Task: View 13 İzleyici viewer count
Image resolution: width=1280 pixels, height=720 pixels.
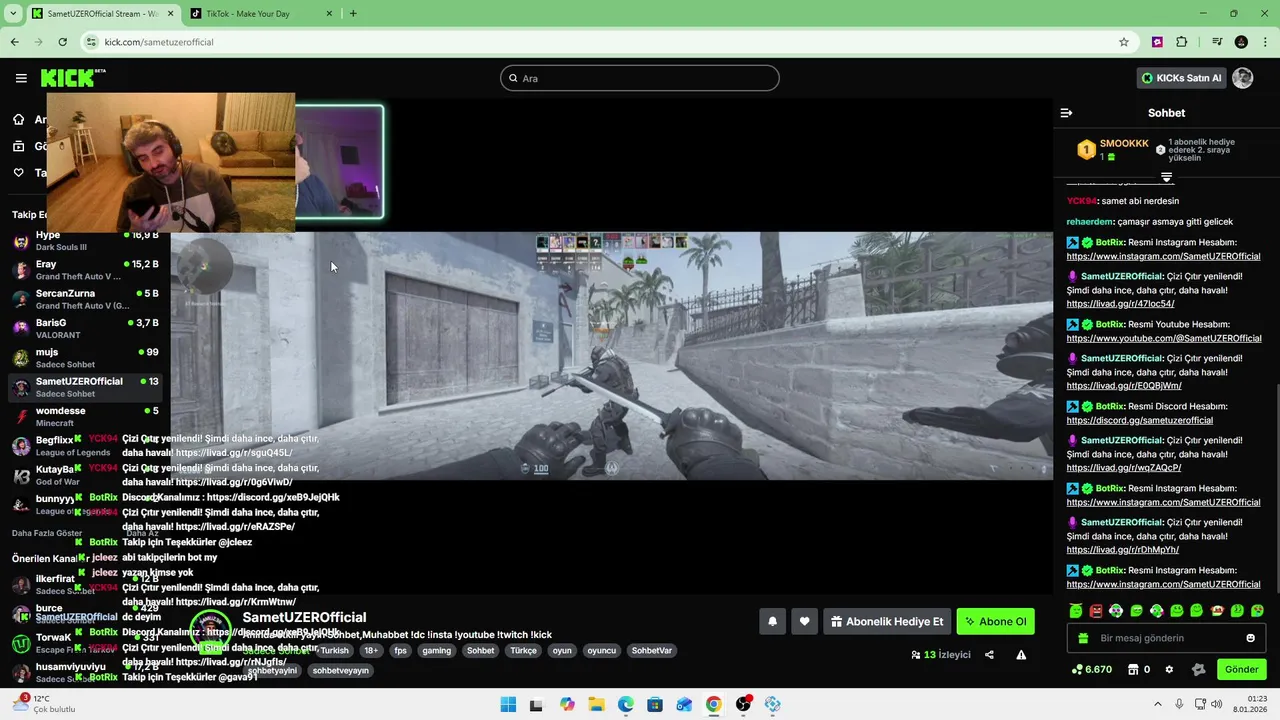Action: point(940,655)
